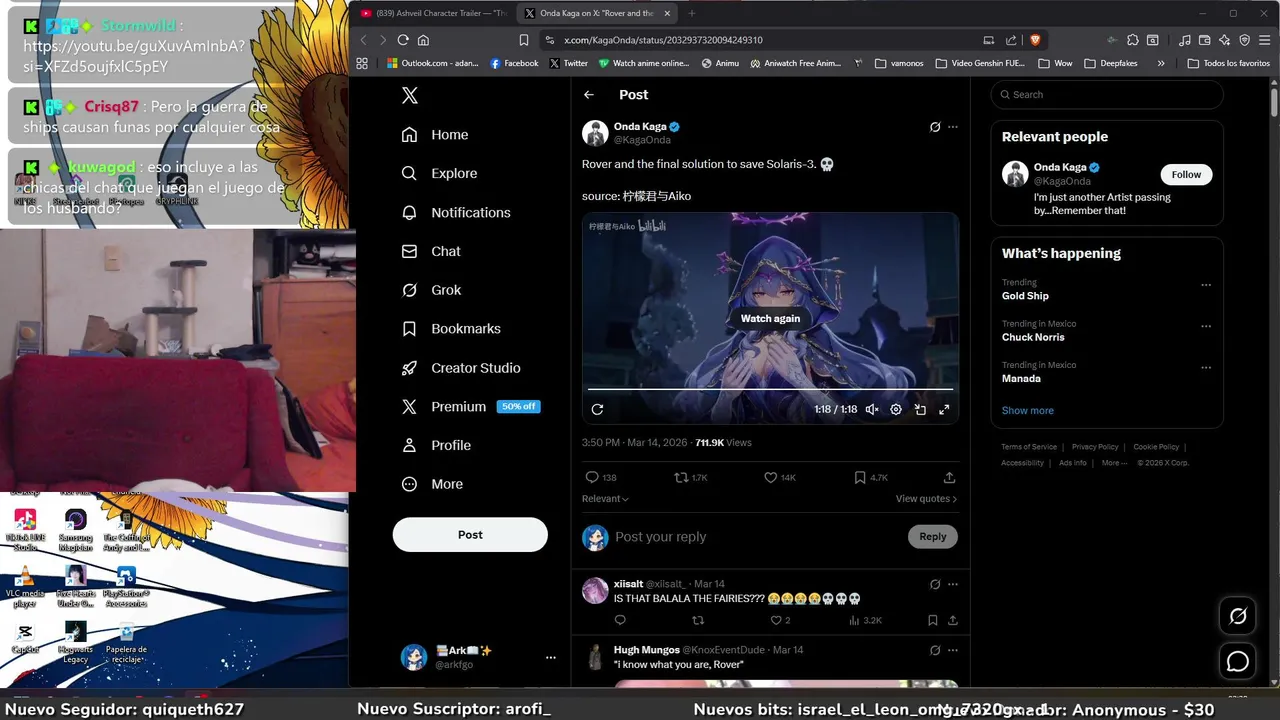
Task: Share xiisalt's reply
Action: pyautogui.click(x=953, y=621)
